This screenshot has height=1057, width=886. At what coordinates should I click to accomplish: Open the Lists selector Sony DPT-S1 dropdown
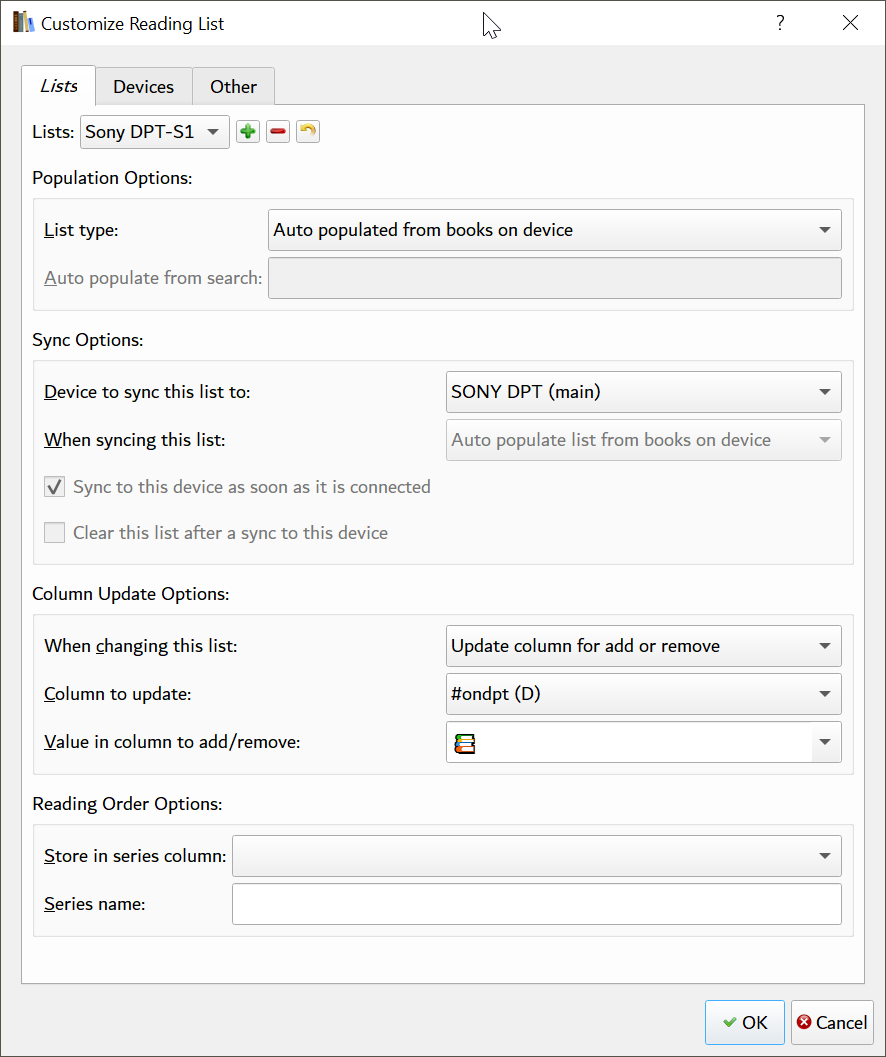(155, 132)
